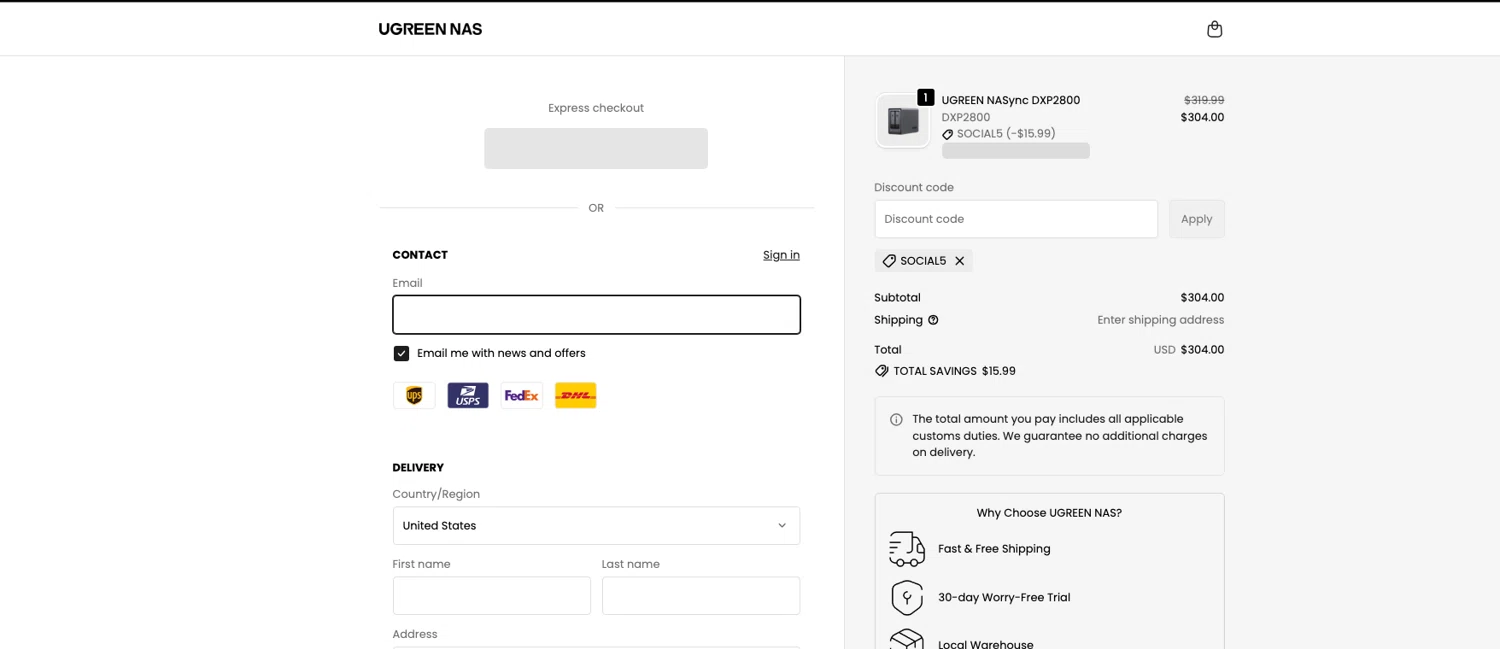Click the Fast & Free Shipping truck icon

tap(907, 549)
